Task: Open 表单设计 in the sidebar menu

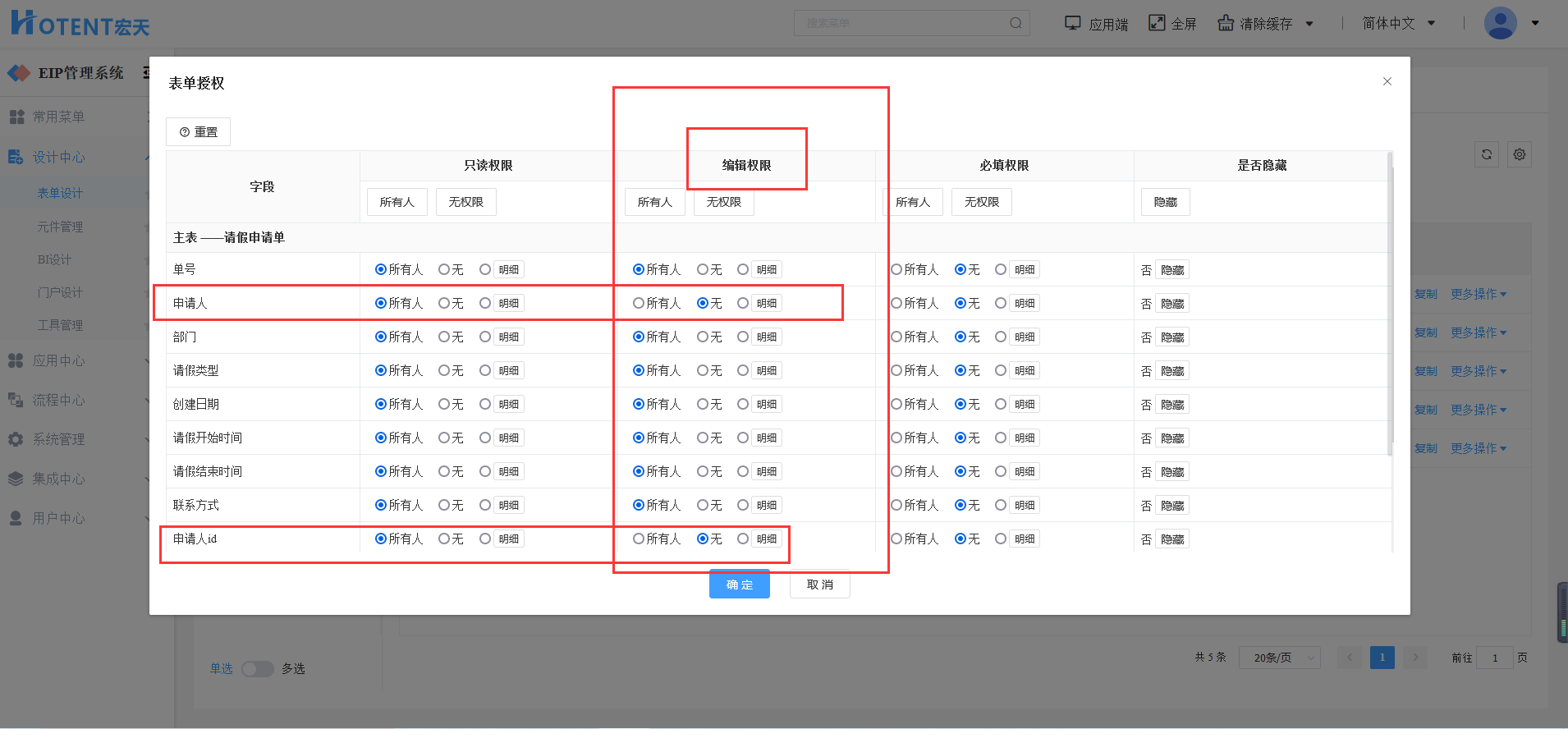Action: (x=60, y=193)
